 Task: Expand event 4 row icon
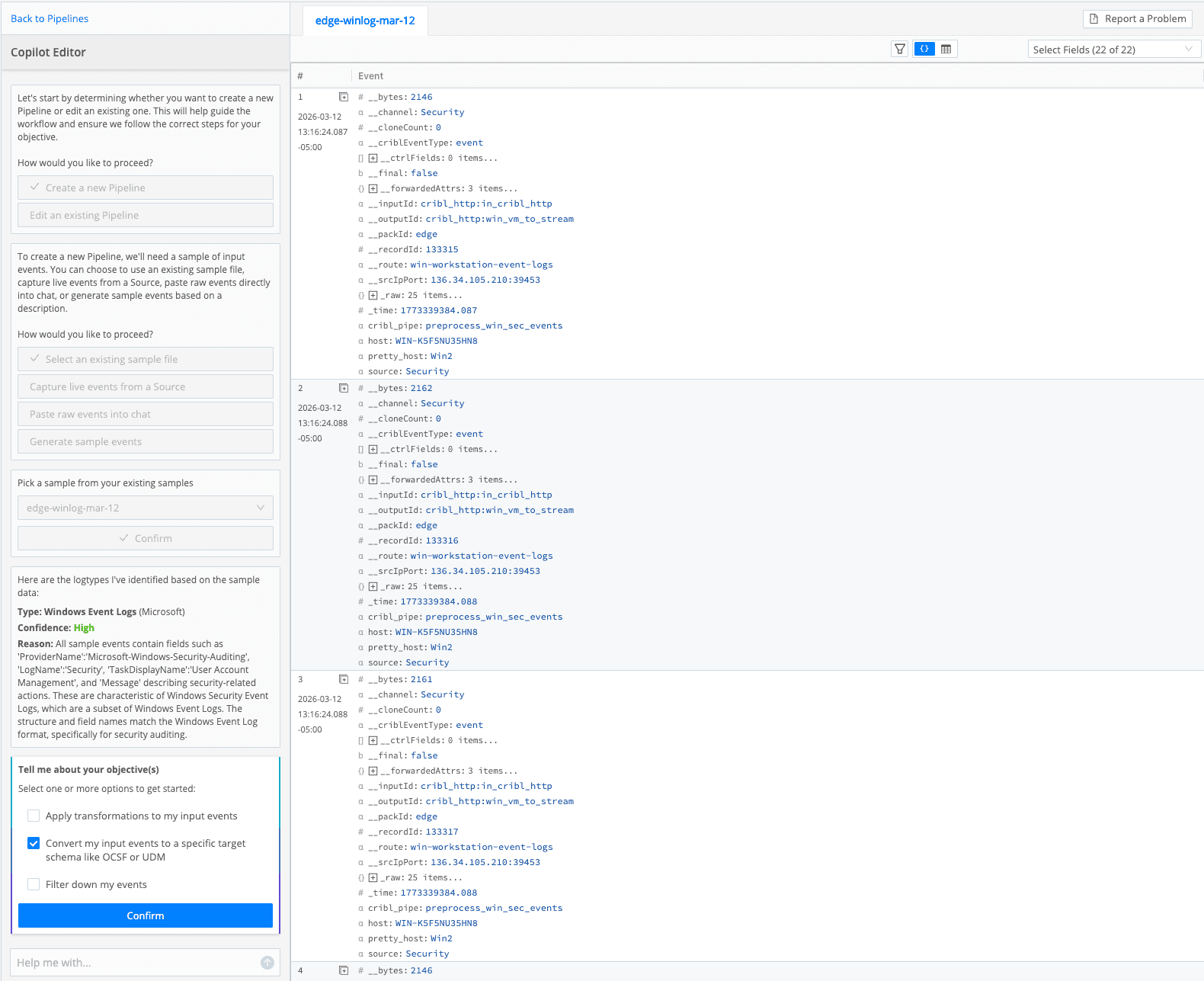[x=344, y=970]
